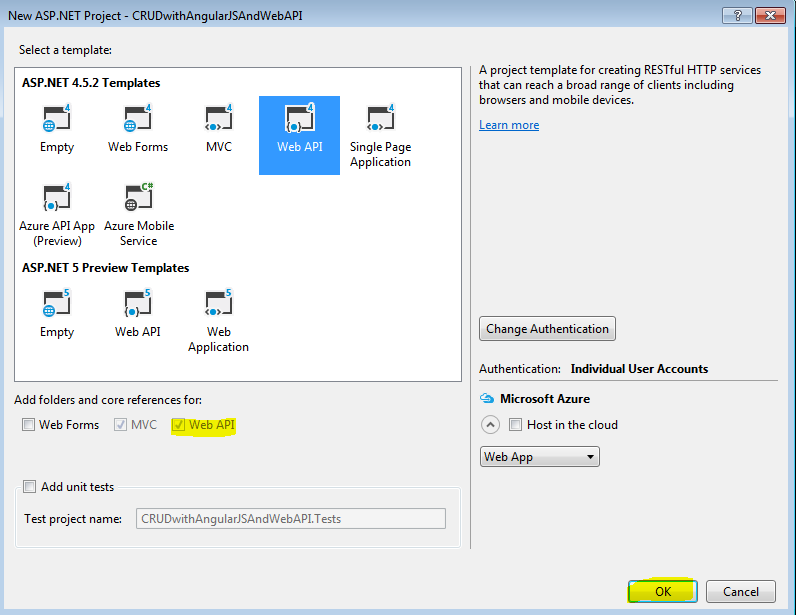Click the Microsoft Azure heading text
796x615 pixels.
tap(545, 399)
